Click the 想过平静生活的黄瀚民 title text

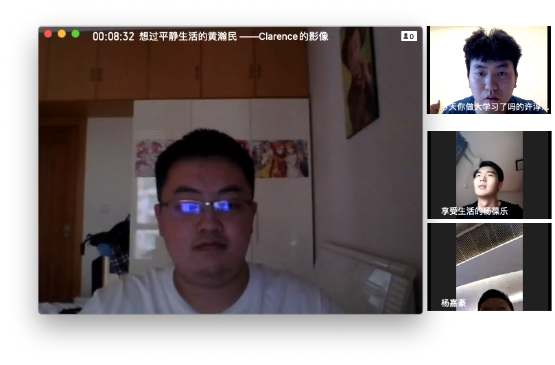(x=188, y=36)
